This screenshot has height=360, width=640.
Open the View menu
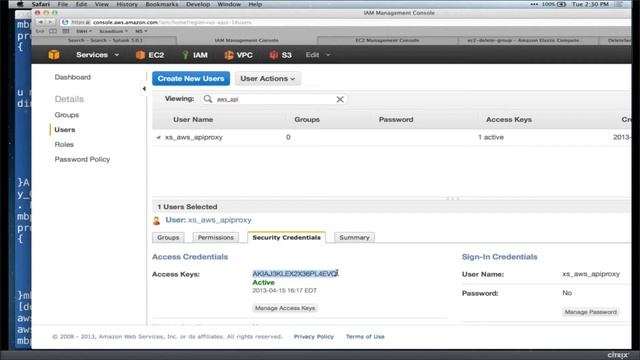coord(102,4)
